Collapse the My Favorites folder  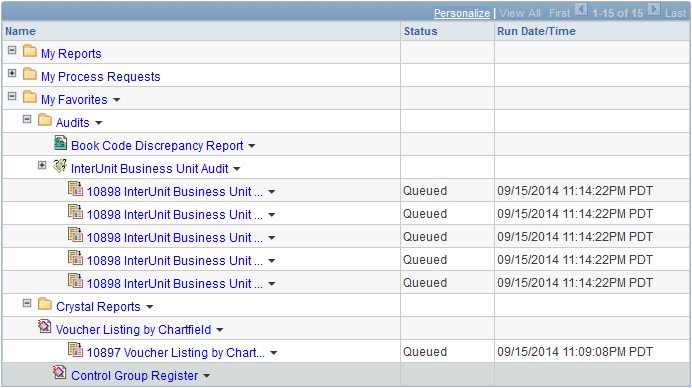[12, 96]
